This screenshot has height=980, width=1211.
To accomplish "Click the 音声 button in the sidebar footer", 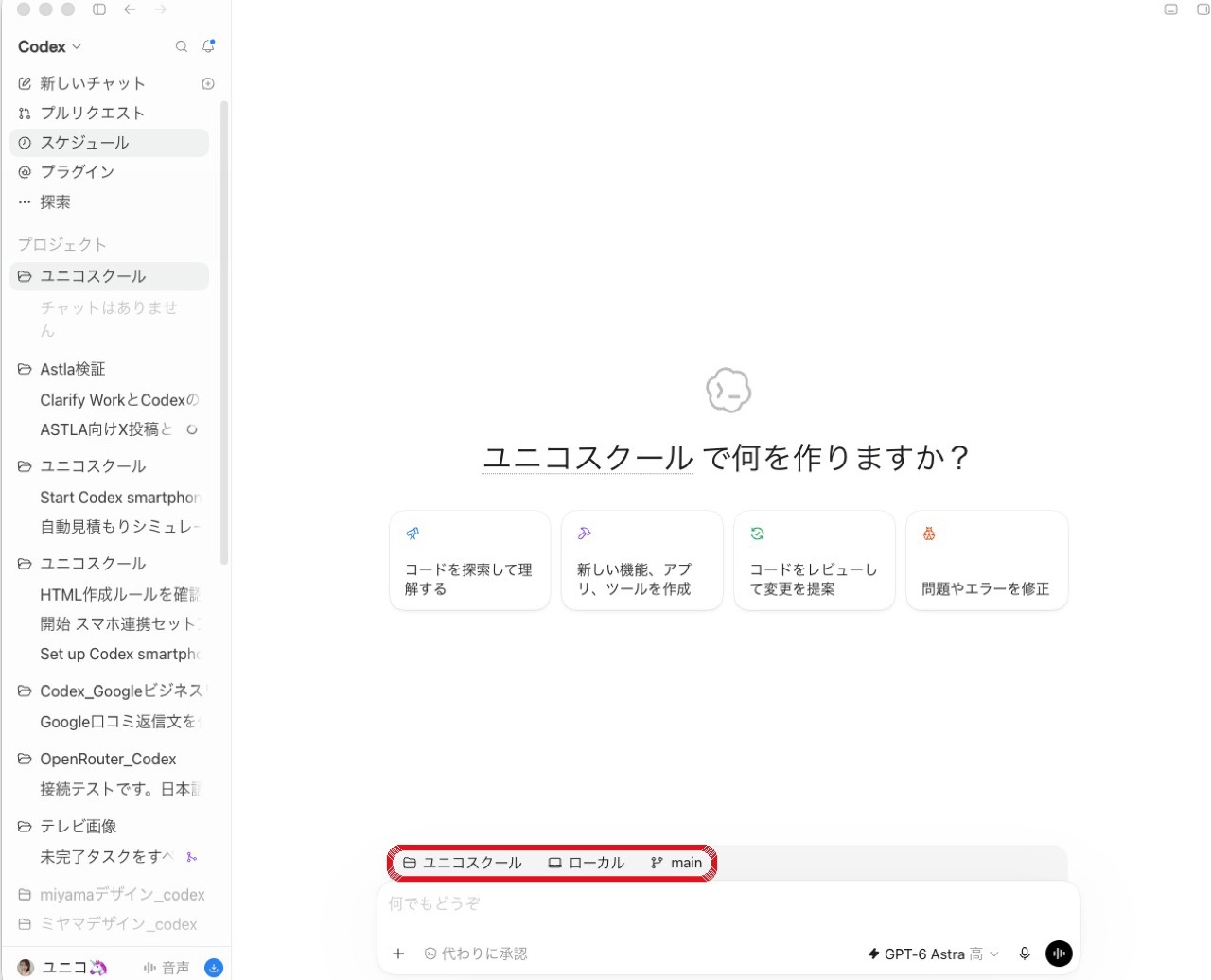I will click(x=167, y=968).
